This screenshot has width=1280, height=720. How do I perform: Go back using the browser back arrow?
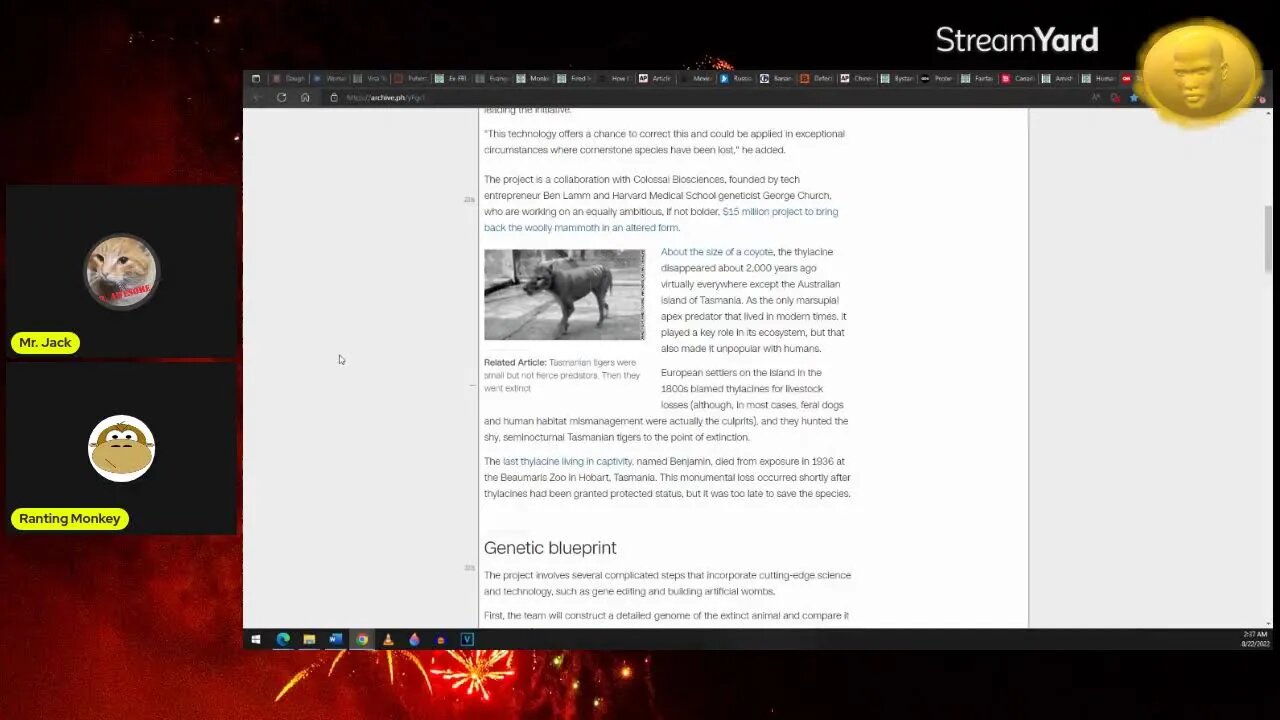(257, 97)
